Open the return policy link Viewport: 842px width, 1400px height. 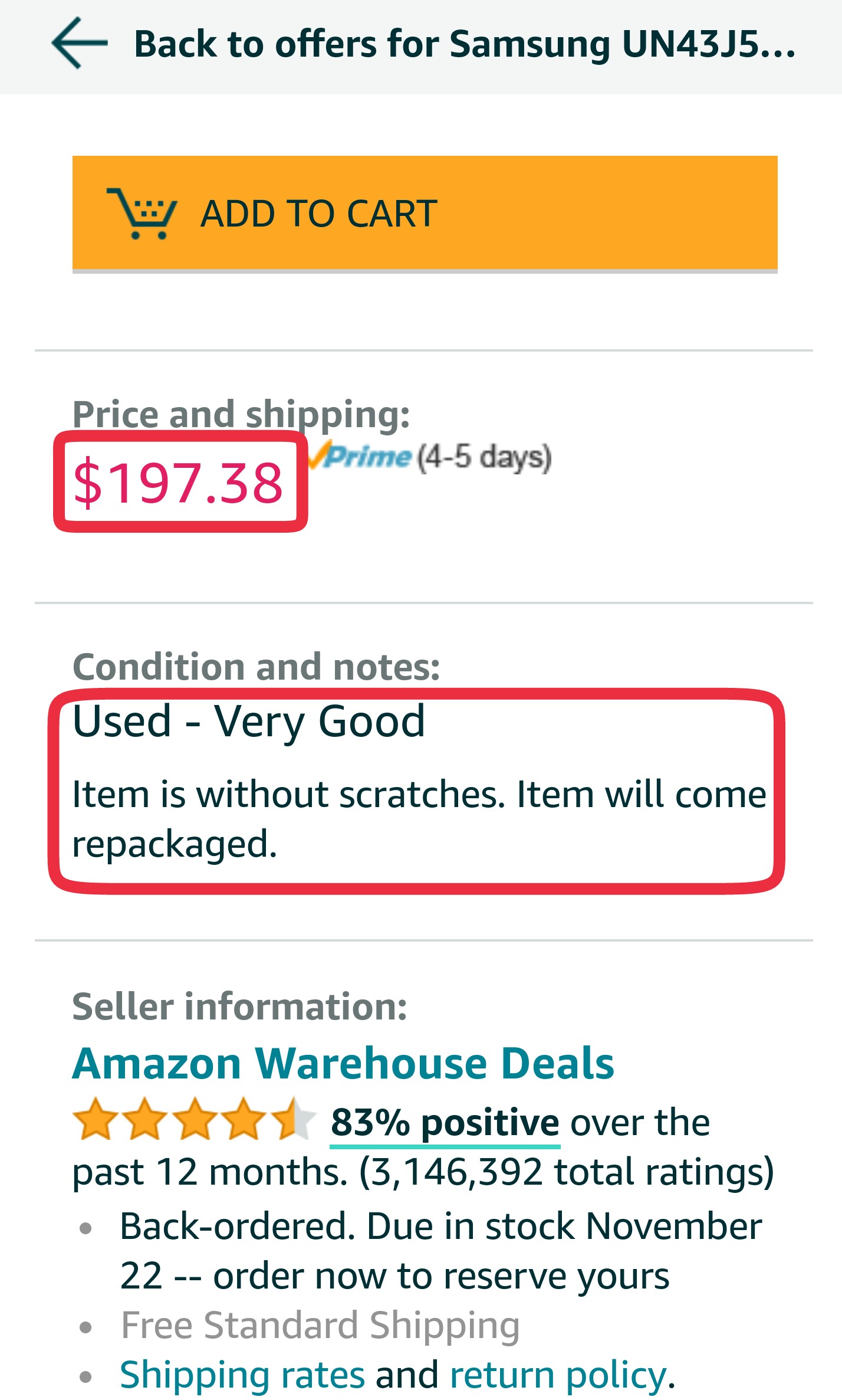[558, 1375]
